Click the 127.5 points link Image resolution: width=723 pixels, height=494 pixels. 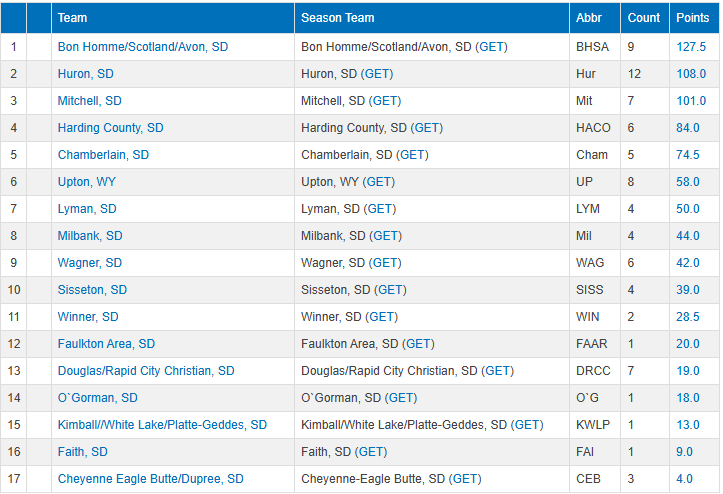coord(690,47)
